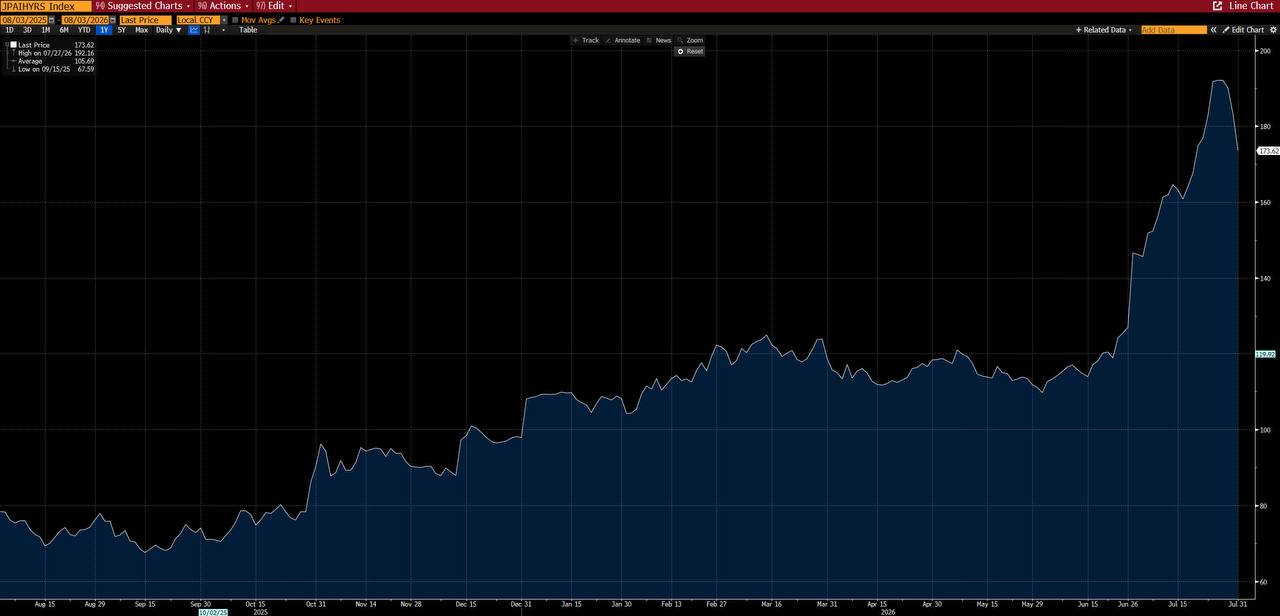Click the legend collapse box icon
The image size is (1280, 616).
point(6,45)
